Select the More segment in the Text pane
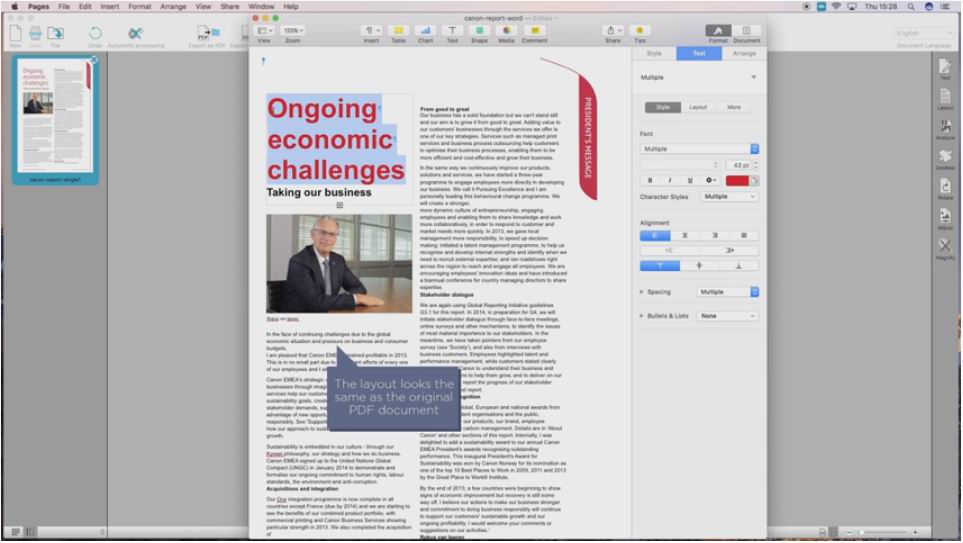Screen dimensions: 963x543 [734, 107]
